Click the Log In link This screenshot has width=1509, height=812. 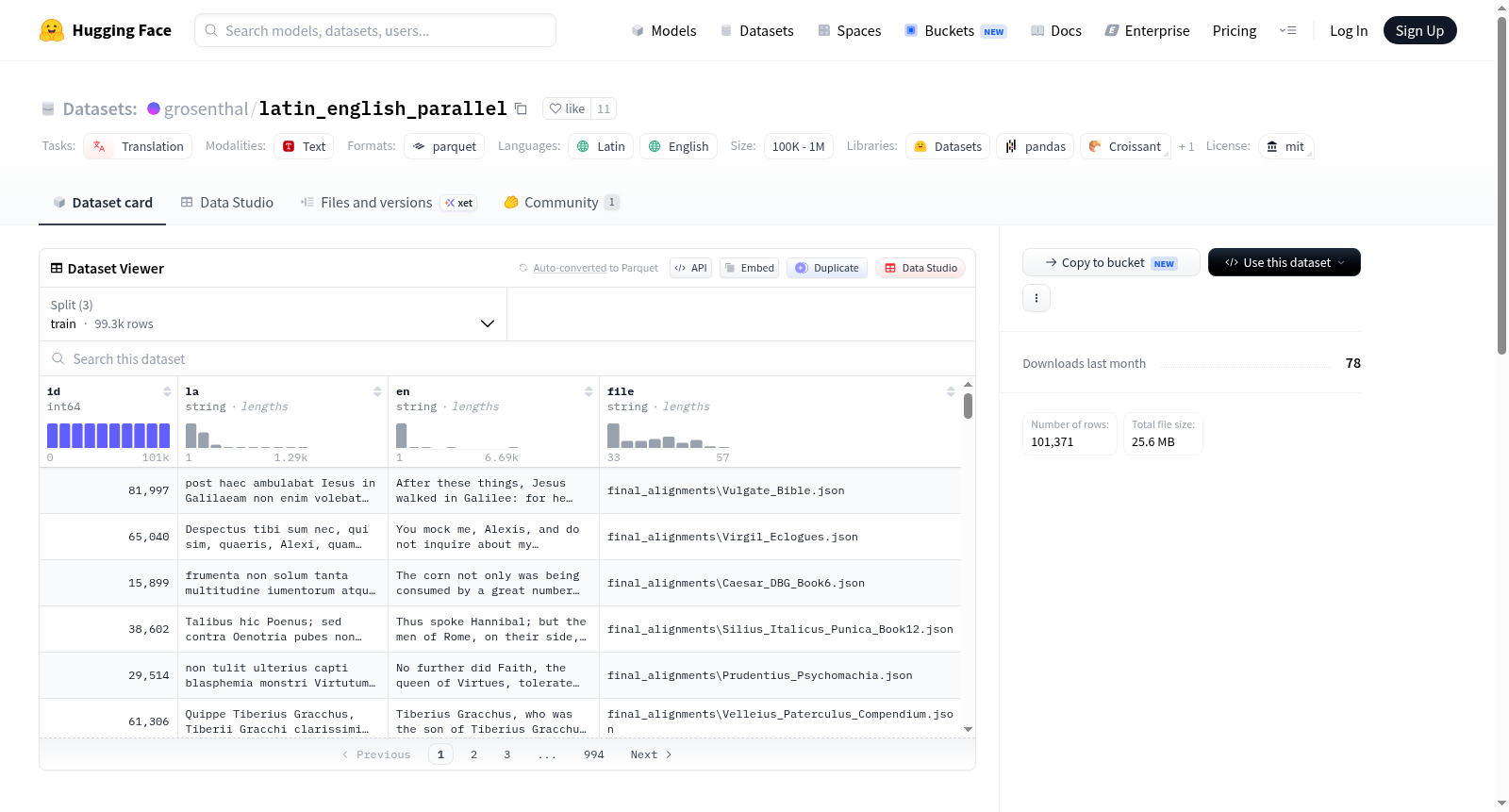(1349, 31)
